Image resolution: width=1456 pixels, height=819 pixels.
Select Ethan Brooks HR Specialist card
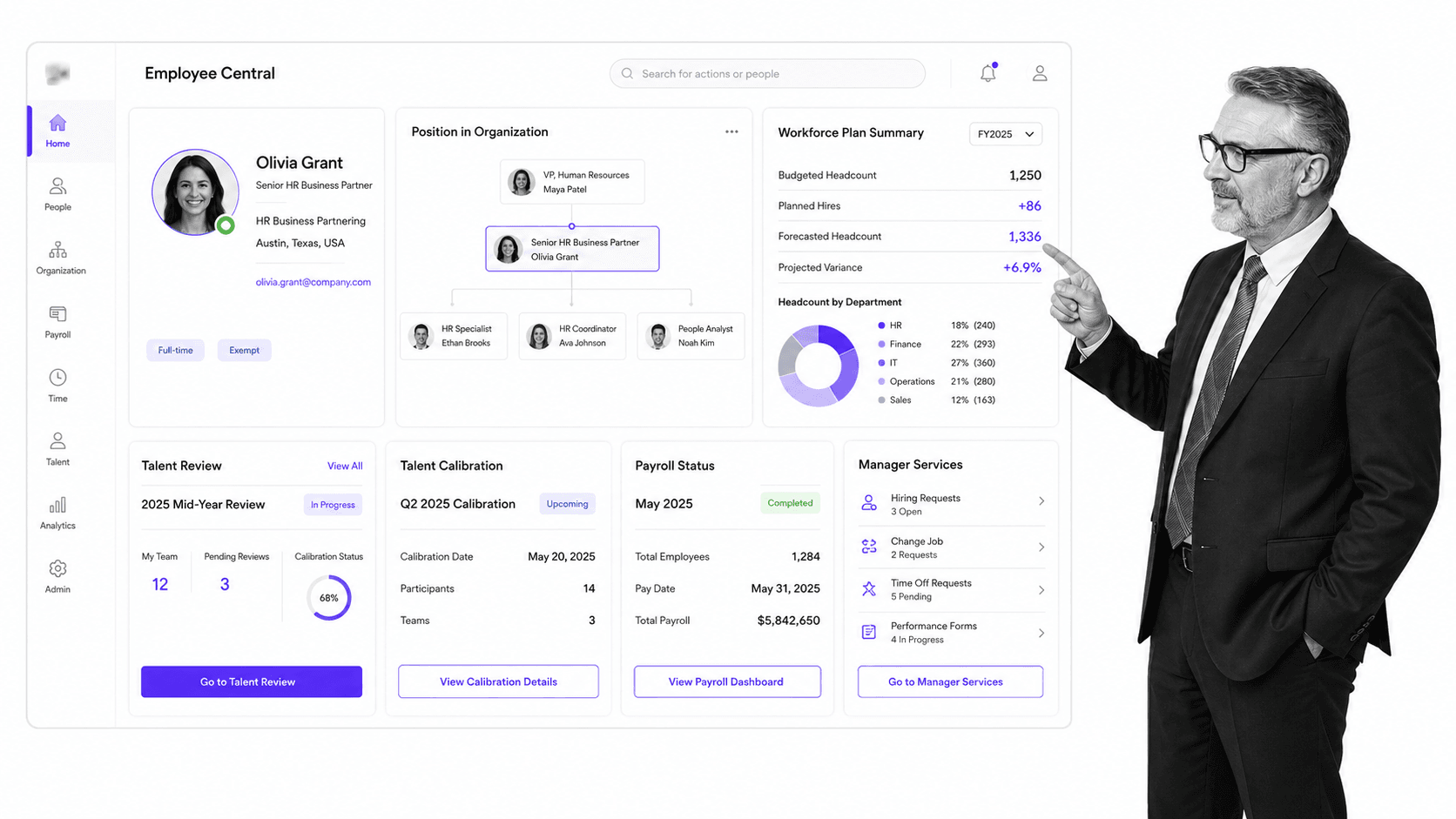tap(454, 336)
